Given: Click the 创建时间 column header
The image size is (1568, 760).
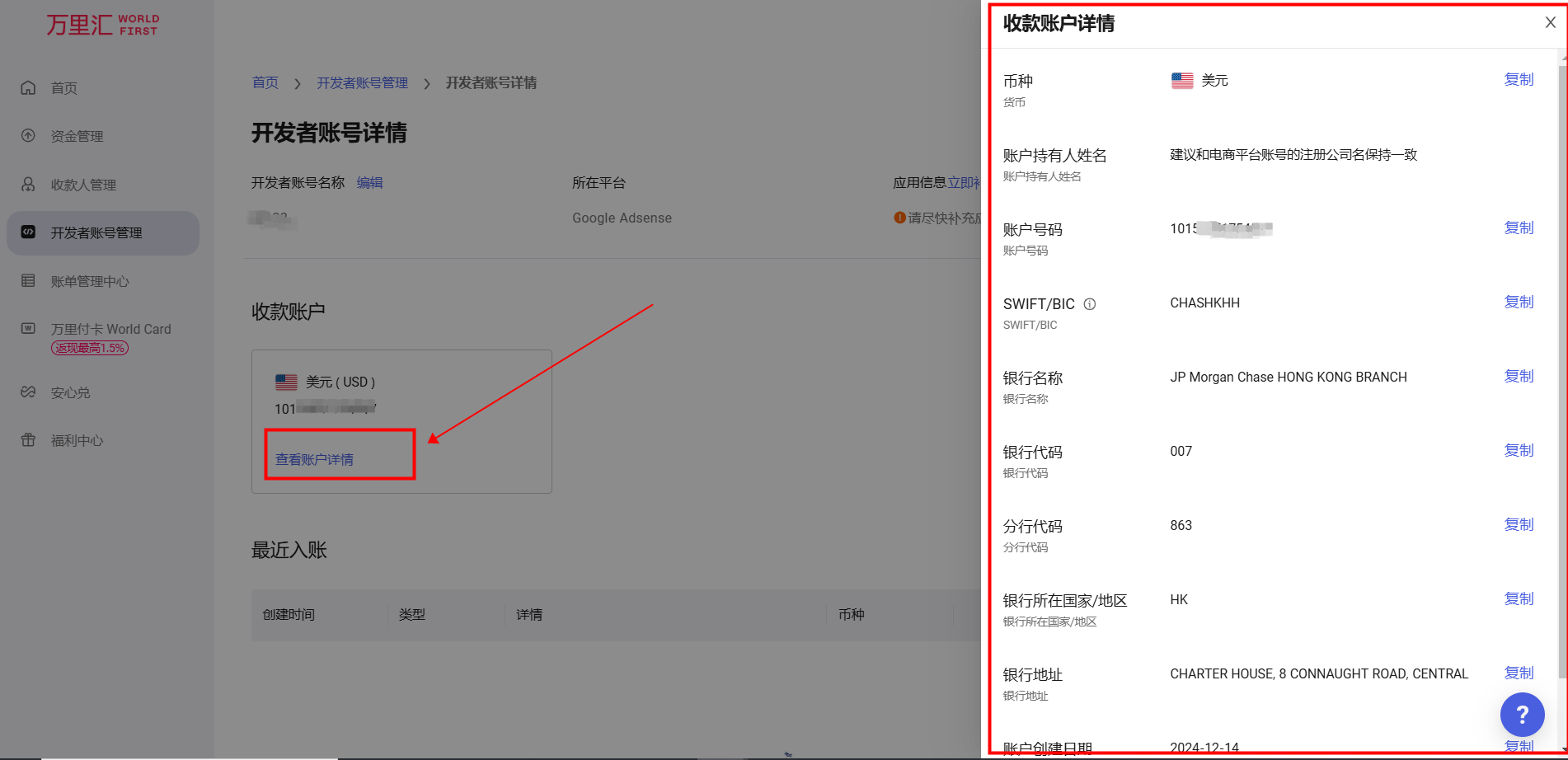Looking at the screenshot, I should pos(289,615).
